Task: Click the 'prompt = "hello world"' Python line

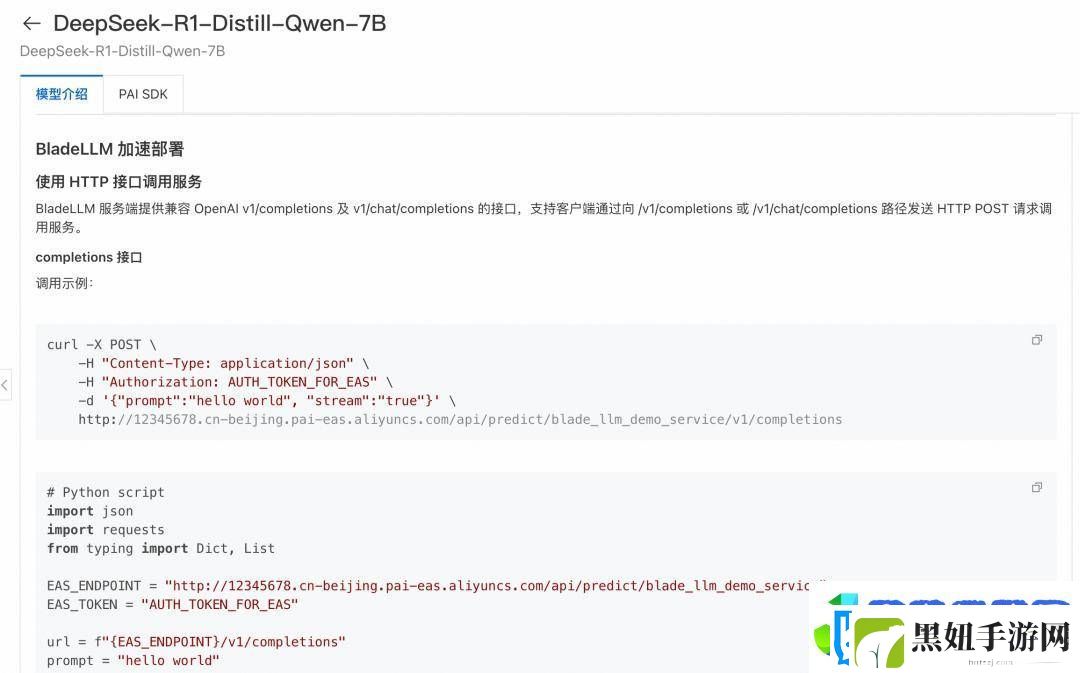Action: click(133, 660)
